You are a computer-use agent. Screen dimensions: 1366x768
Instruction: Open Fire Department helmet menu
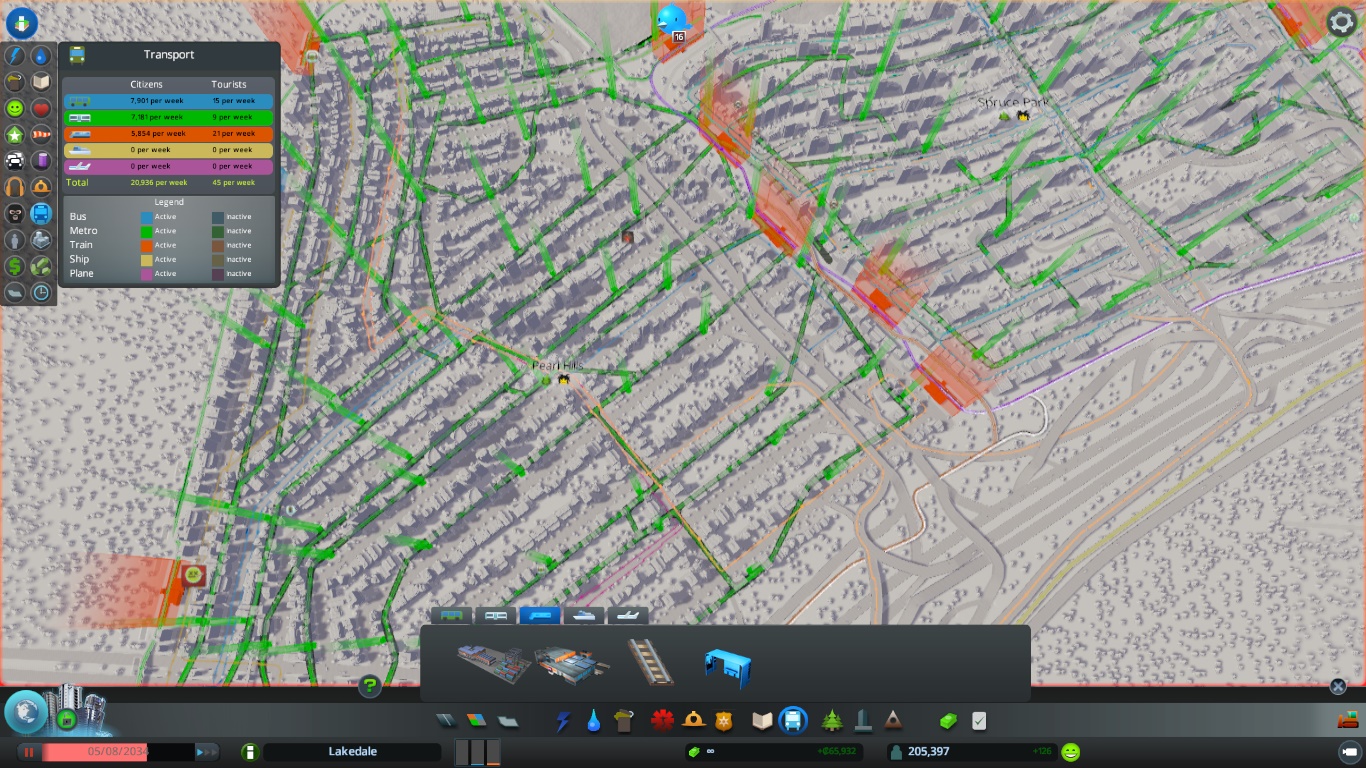pos(693,720)
